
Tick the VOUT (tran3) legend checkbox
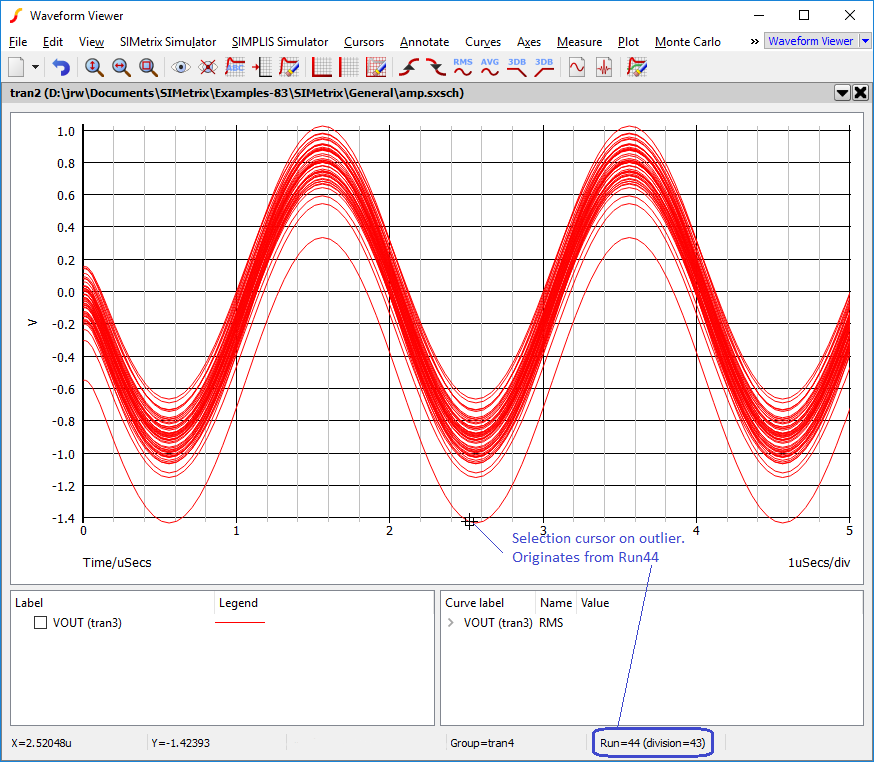coord(41,623)
